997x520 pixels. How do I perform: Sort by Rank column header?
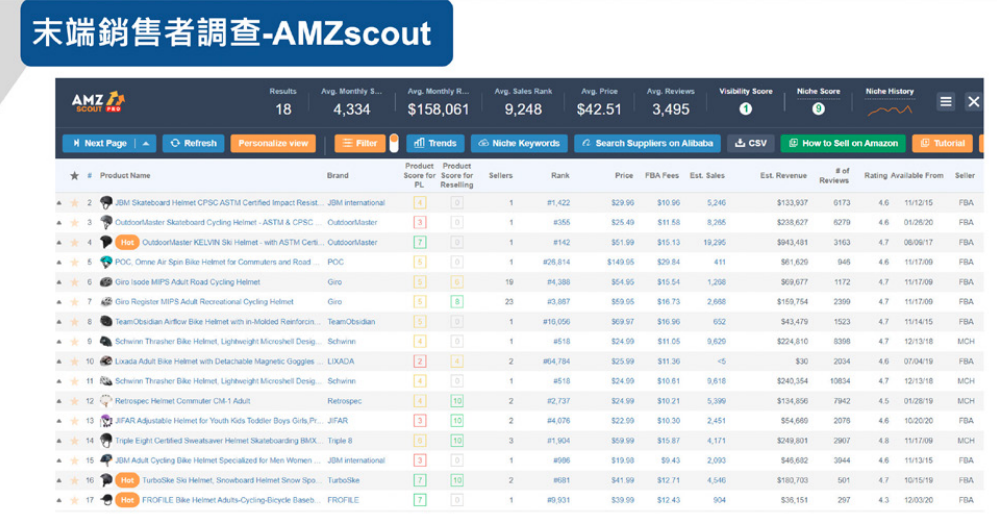560,175
